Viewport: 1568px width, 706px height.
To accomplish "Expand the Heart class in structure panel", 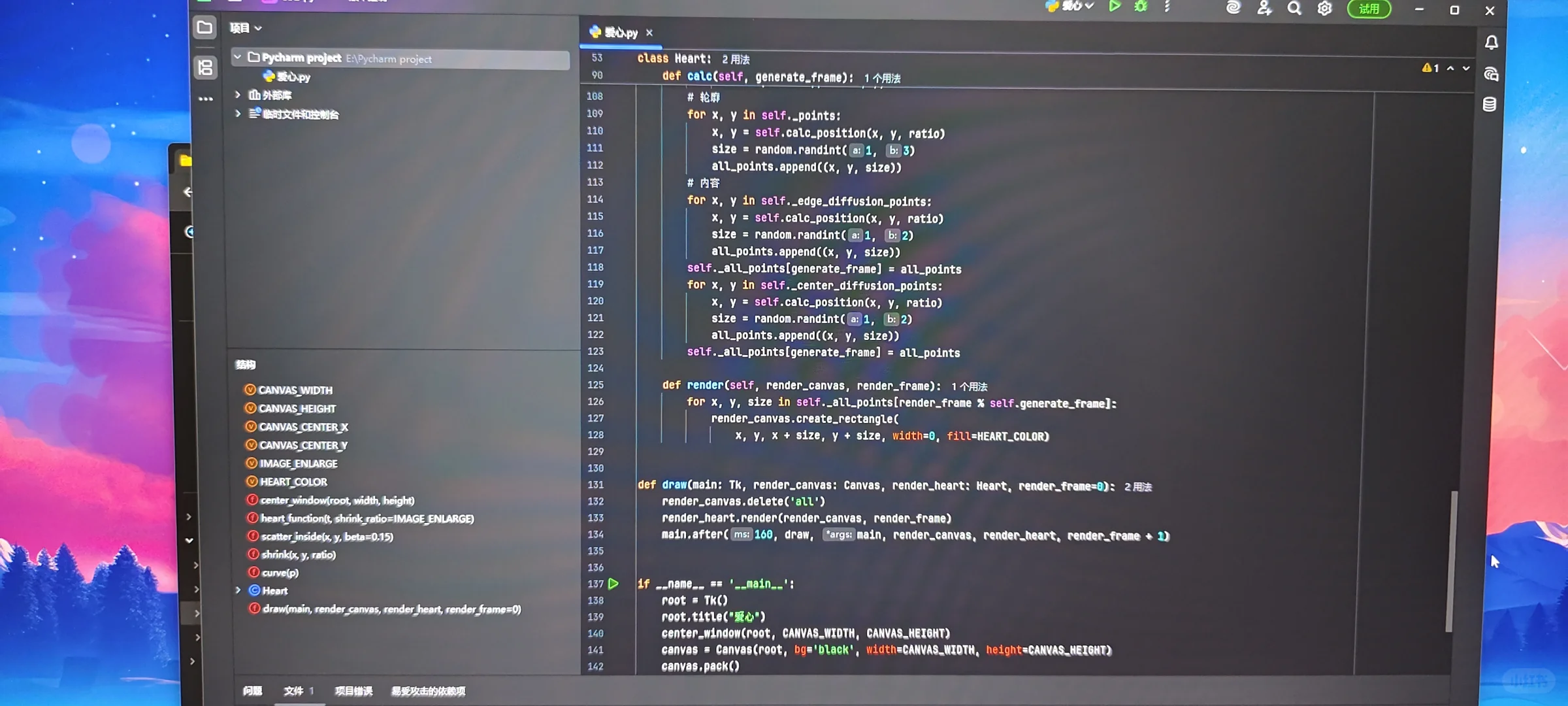I will [x=238, y=590].
